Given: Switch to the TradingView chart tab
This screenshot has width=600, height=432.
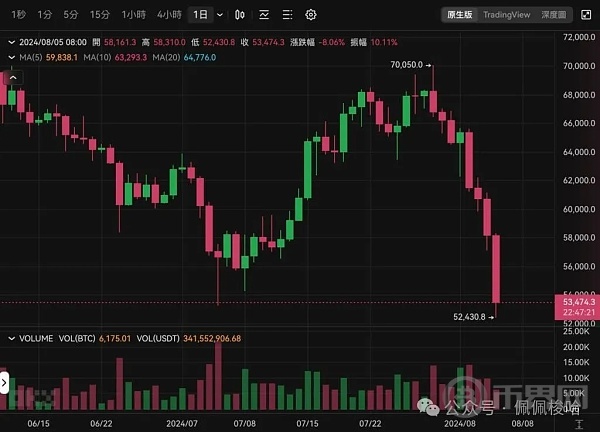Looking at the screenshot, I should [x=508, y=15].
